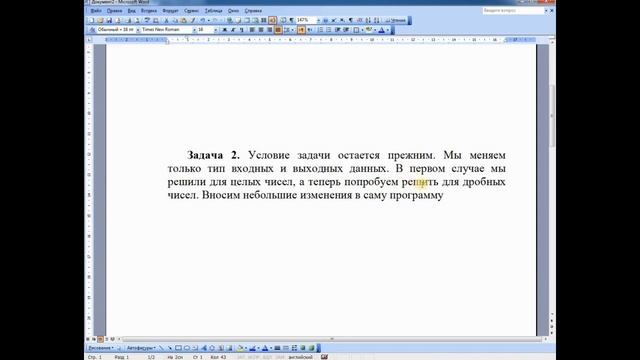
Task: Apply the fill color bucket in drawing toolbar
Action: coord(240,348)
